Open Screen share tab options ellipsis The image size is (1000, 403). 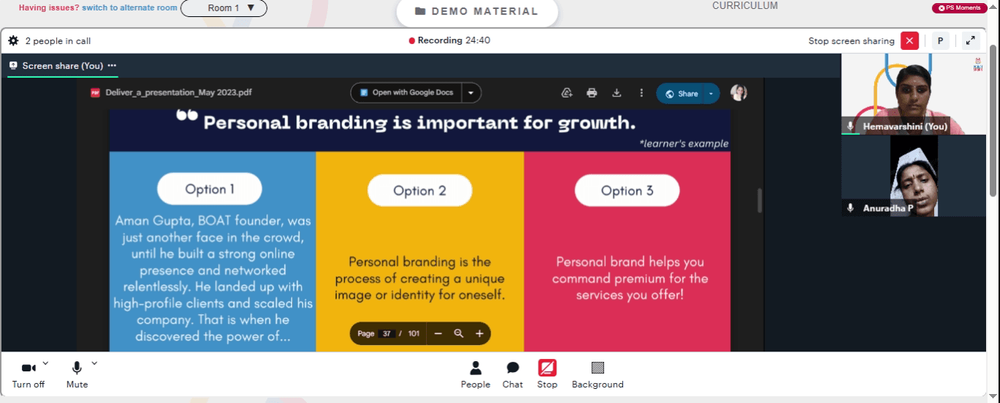(x=112, y=66)
